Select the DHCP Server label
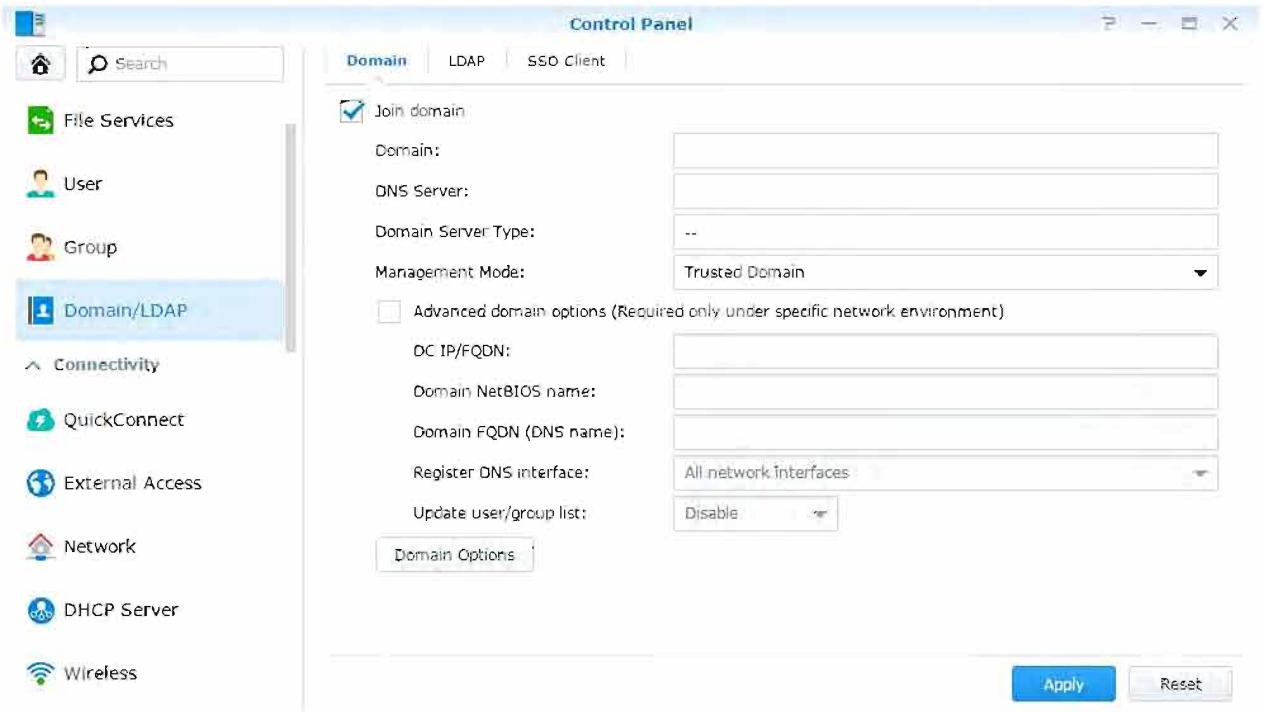This screenshot has width=1265, height=712. click(121, 610)
